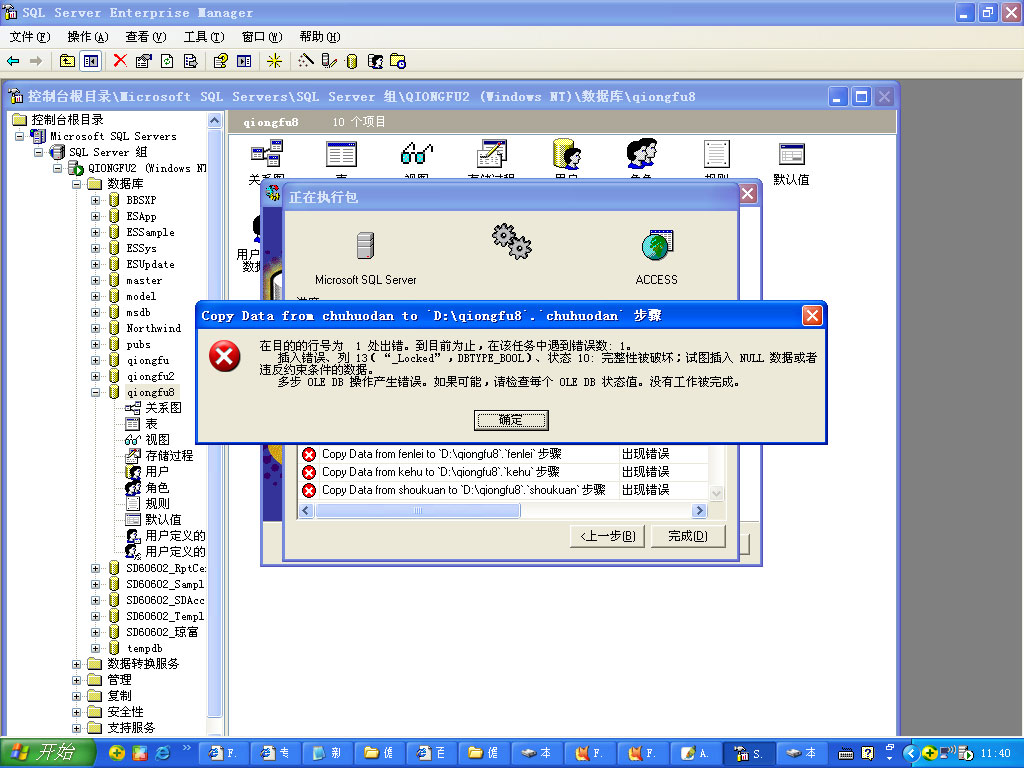Close the 正在执行包 dialog
Screen dimensions: 1024x768
click(x=748, y=194)
